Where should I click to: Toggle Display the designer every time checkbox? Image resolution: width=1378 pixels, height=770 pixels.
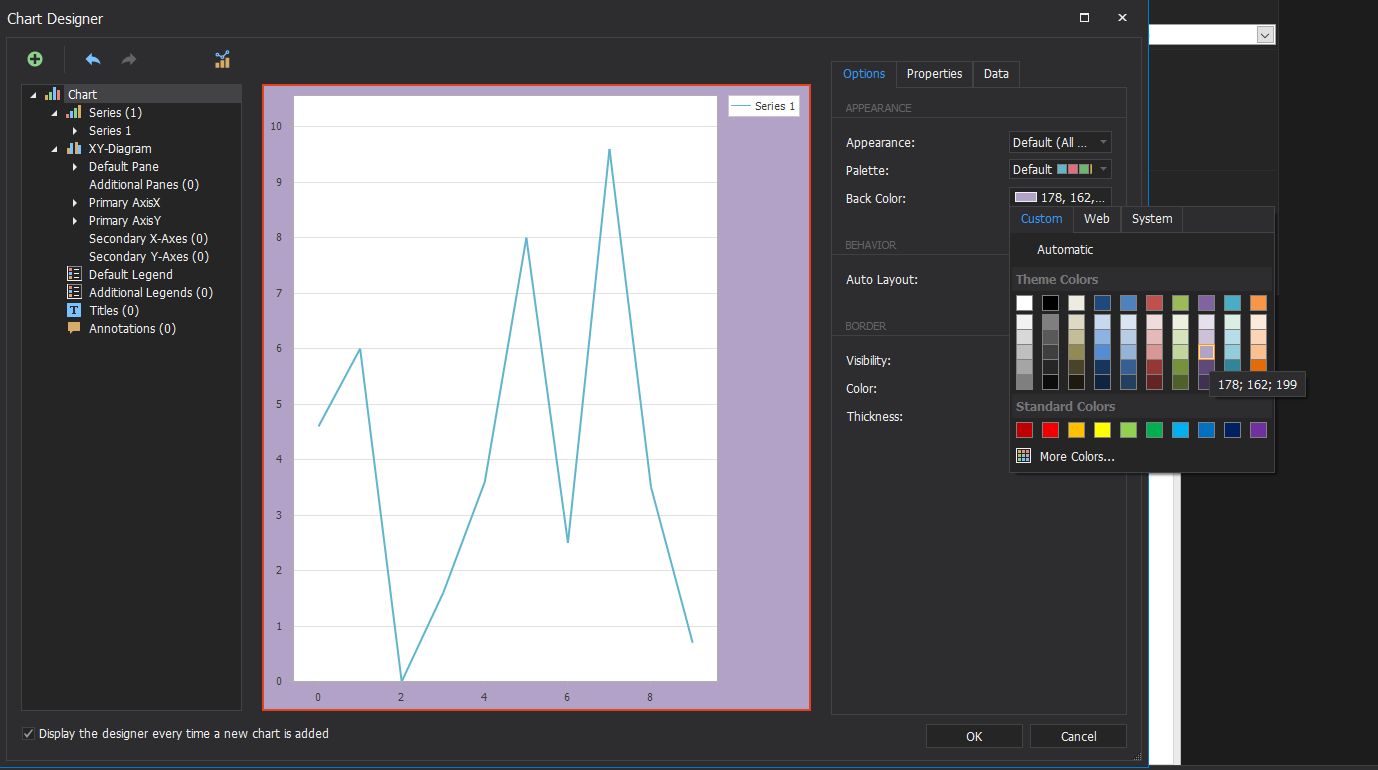pos(29,734)
